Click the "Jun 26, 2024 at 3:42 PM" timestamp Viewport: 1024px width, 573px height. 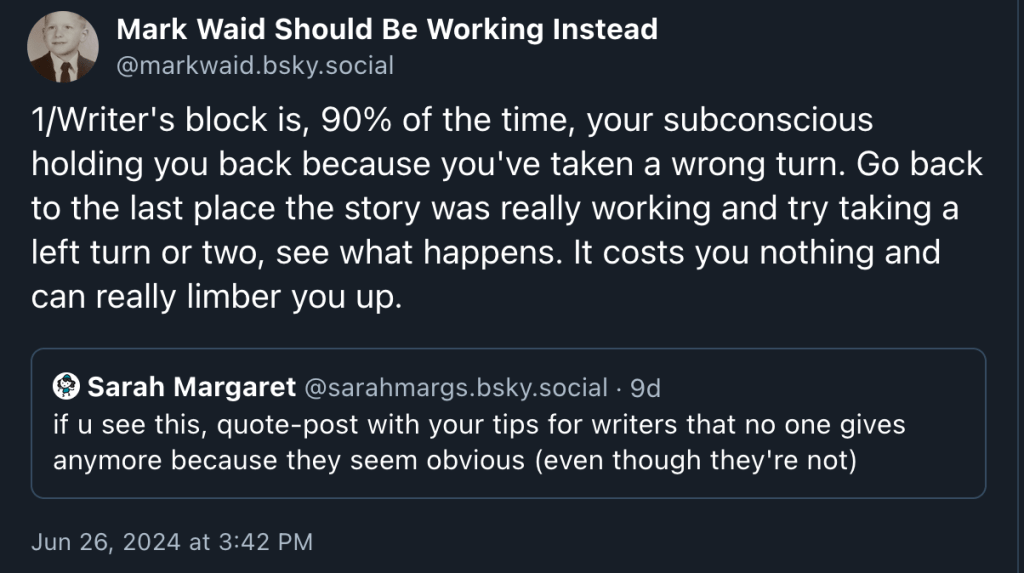click(172, 542)
